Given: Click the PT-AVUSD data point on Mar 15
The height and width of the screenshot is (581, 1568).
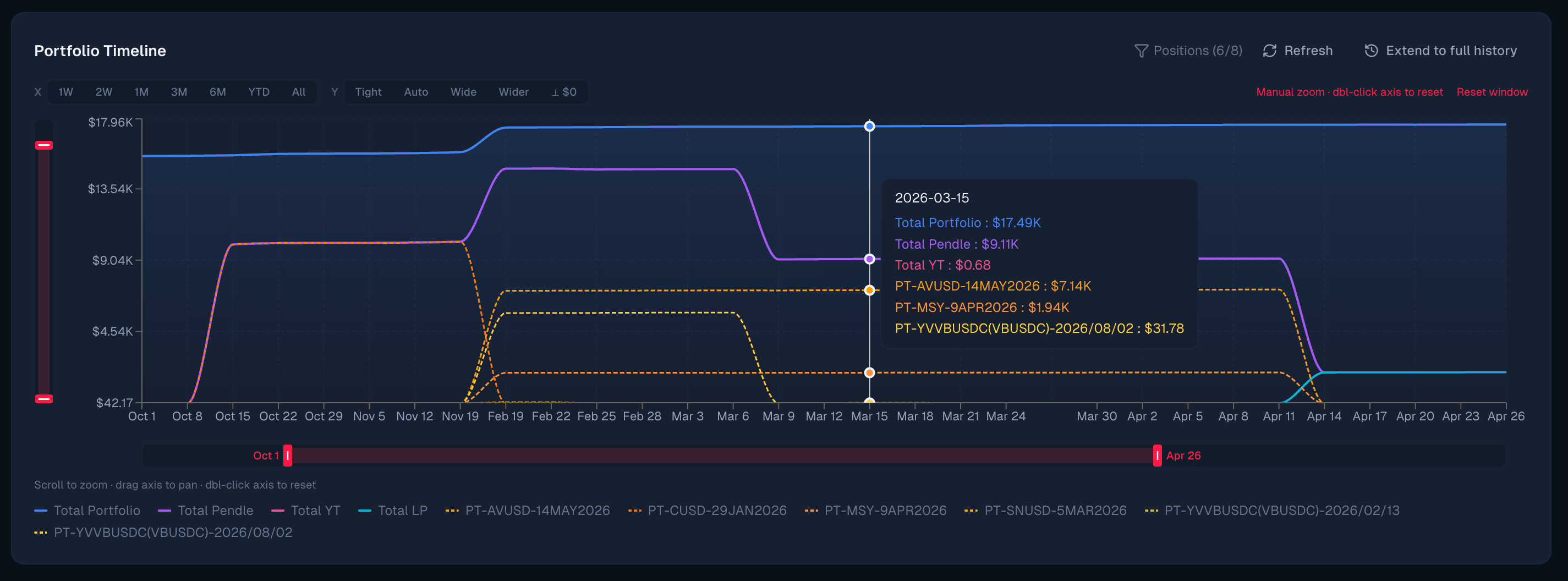Looking at the screenshot, I should (x=869, y=290).
